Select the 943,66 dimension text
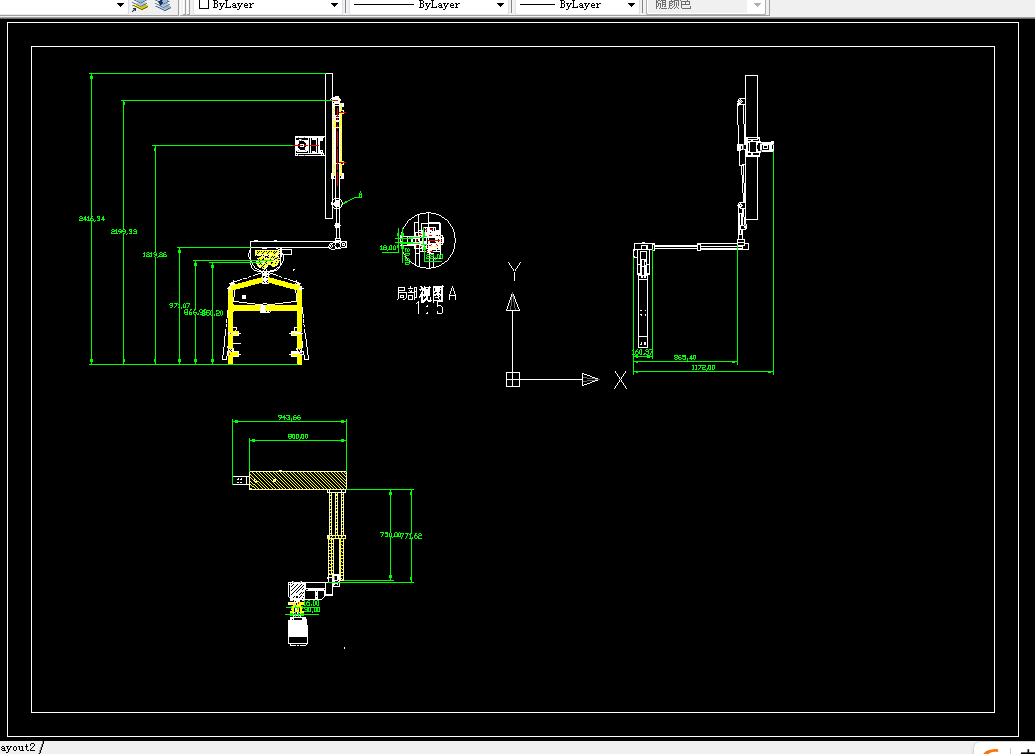Viewport: 1035px width, 754px height. point(289,417)
